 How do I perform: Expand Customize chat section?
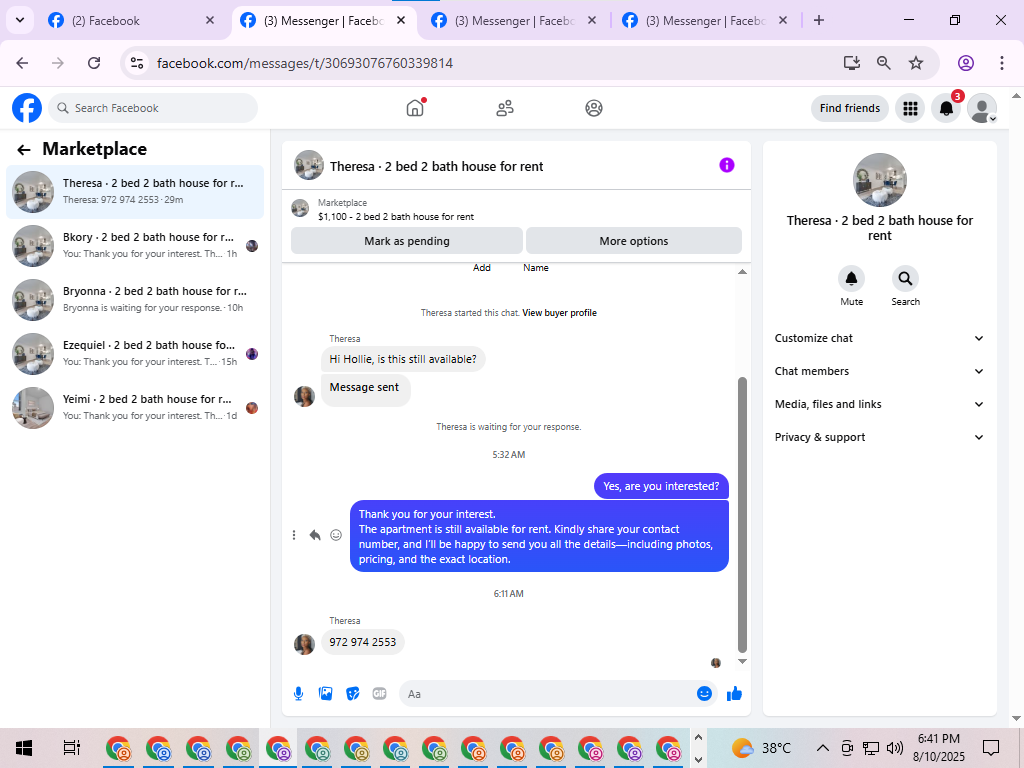coord(879,338)
